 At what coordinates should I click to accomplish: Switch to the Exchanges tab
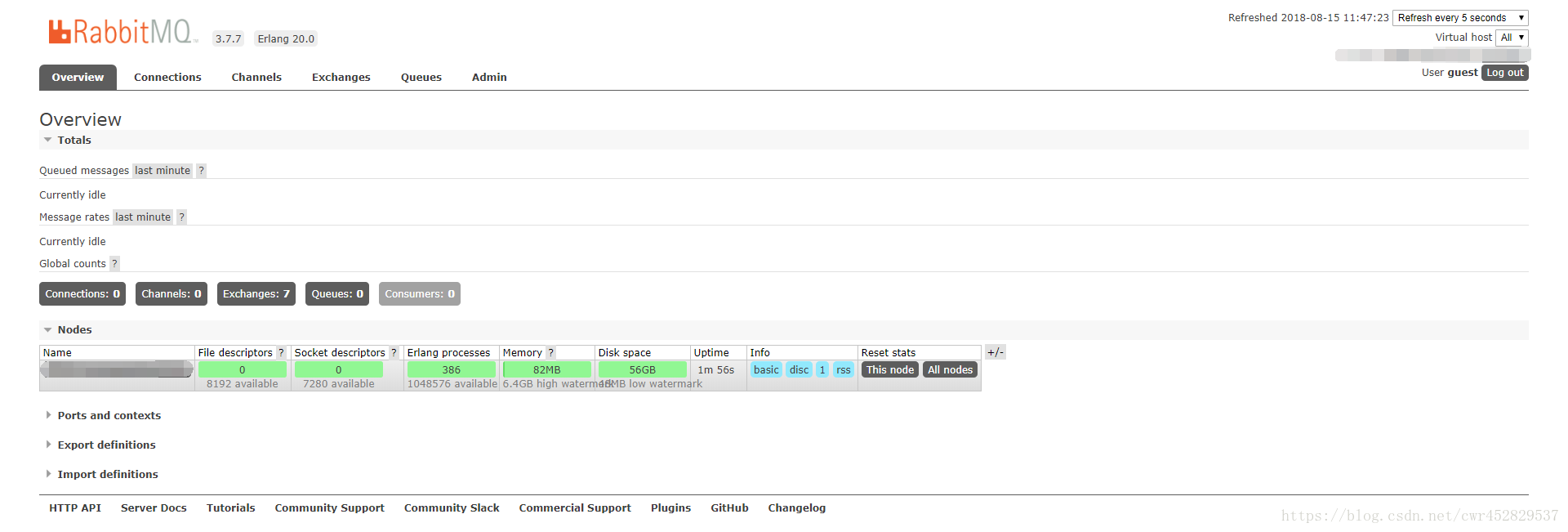341,78
